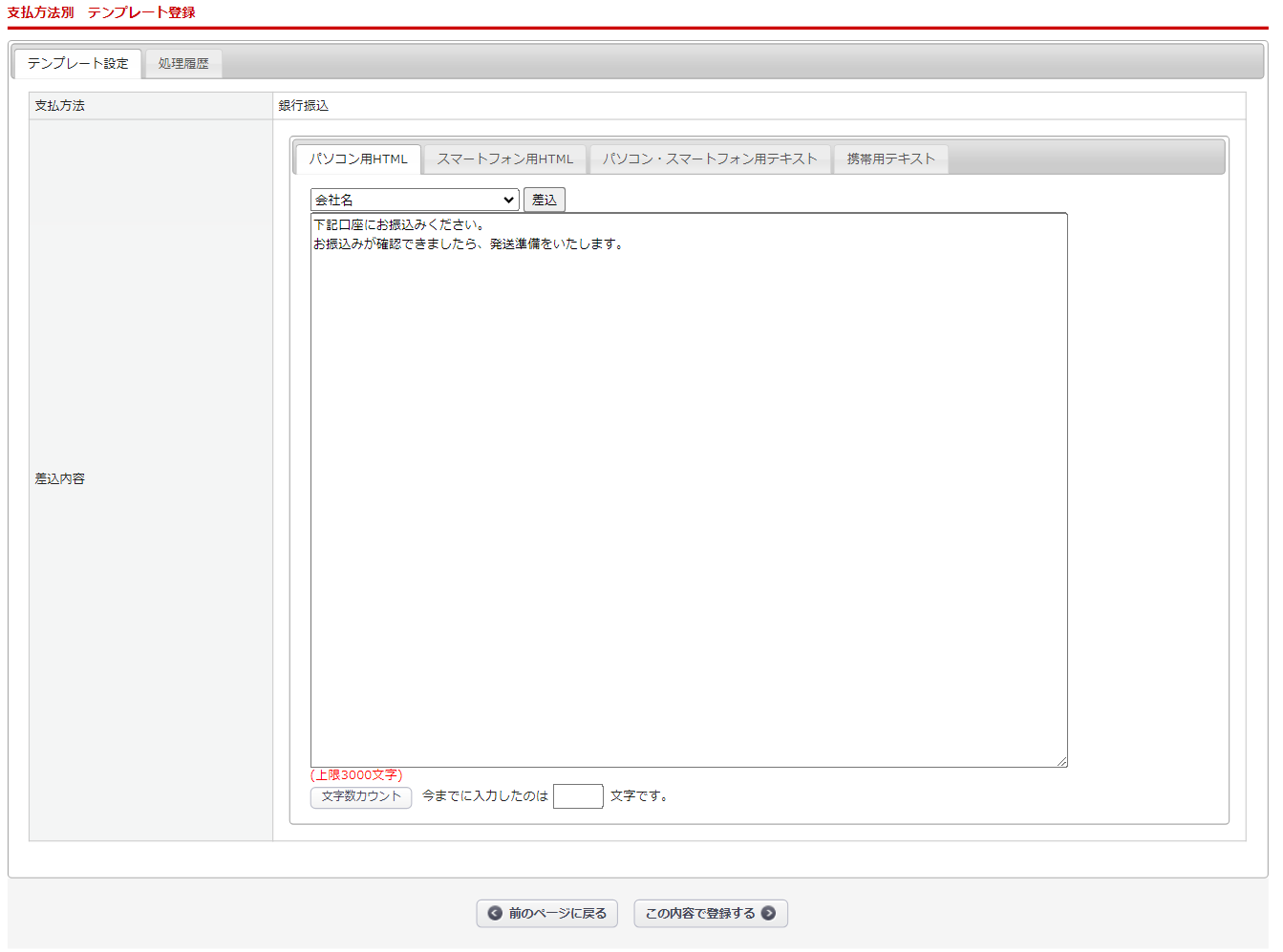Click the 支払方法別 テンプレート登録 page heading
Image resolution: width=1283 pixels, height=952 pixels.
[x=101, y=12]
